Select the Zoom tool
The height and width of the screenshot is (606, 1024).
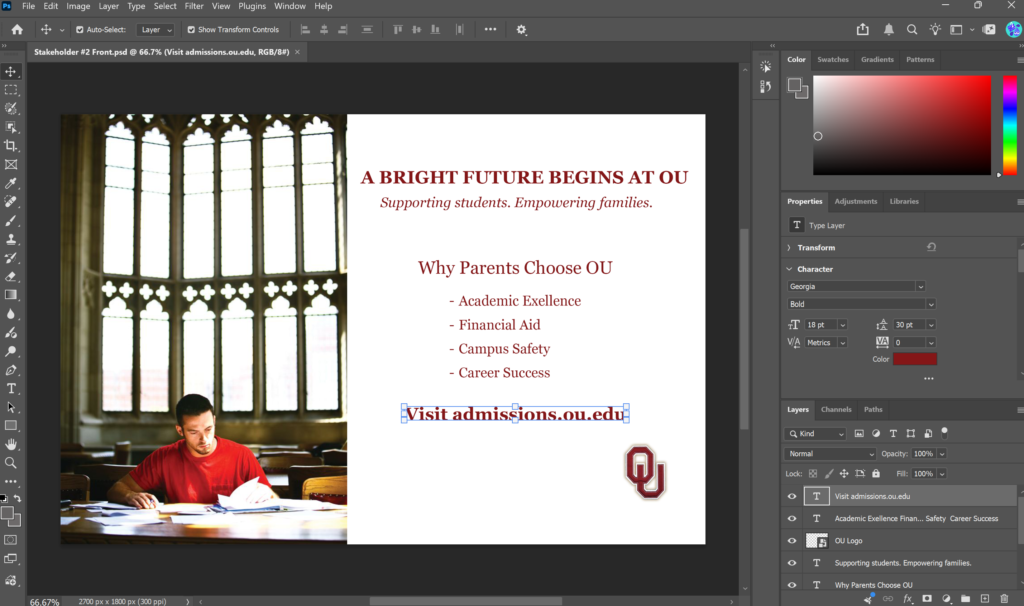click(x=11, y=463)
